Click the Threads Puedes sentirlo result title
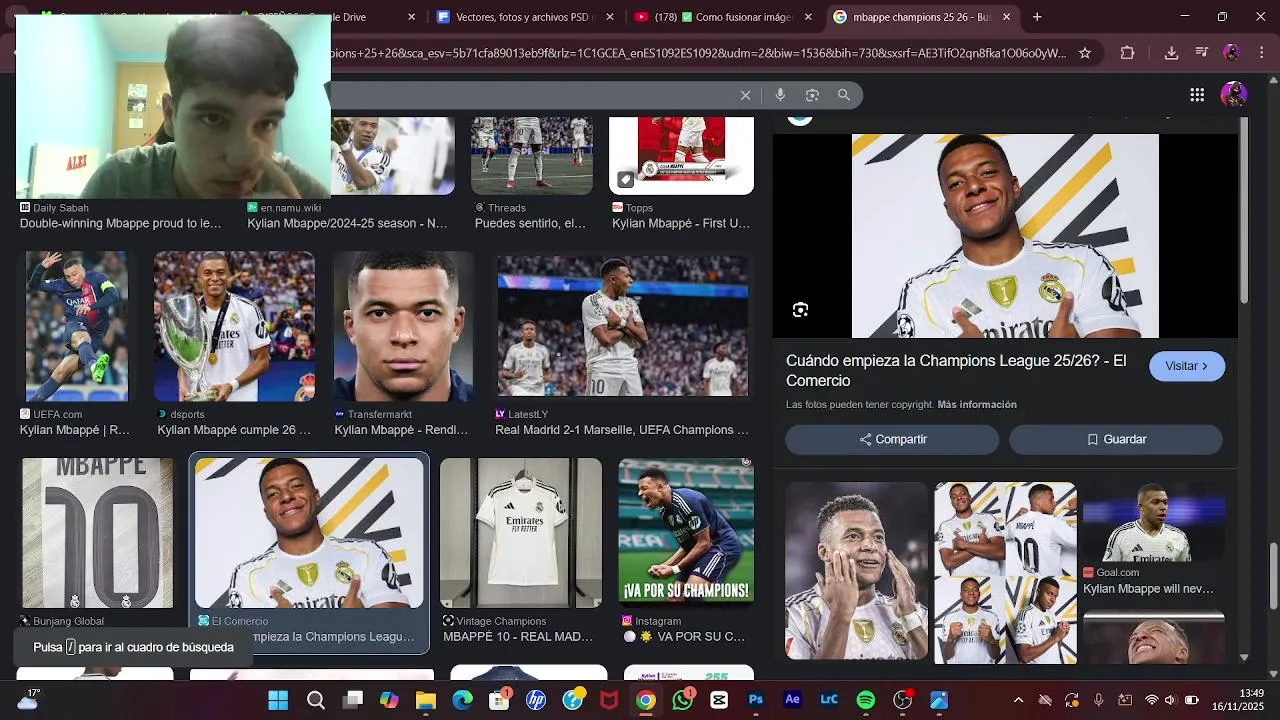1280x720 pixels. [x=530, y=223]
